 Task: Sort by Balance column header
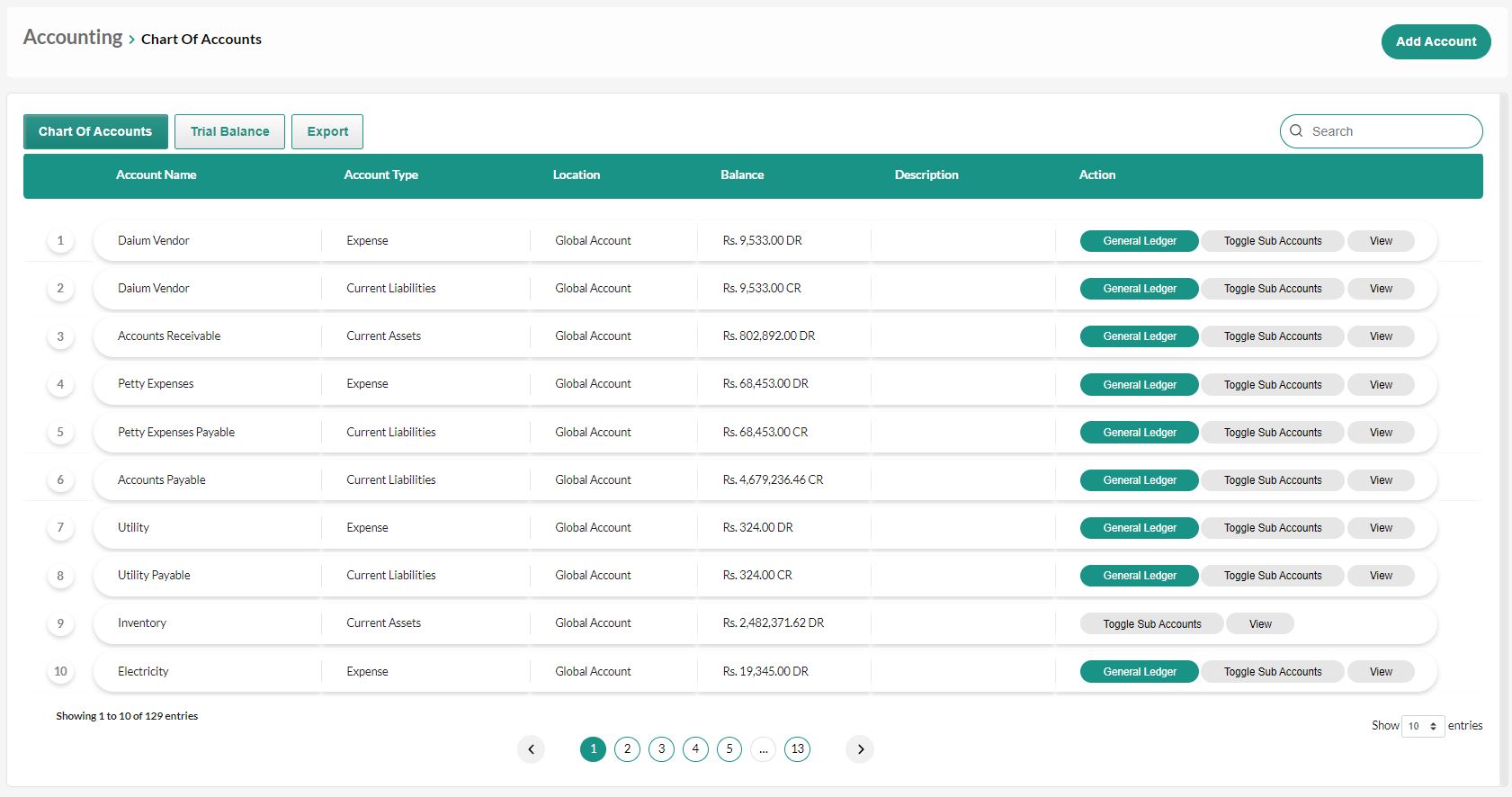[x=742, y=175]
